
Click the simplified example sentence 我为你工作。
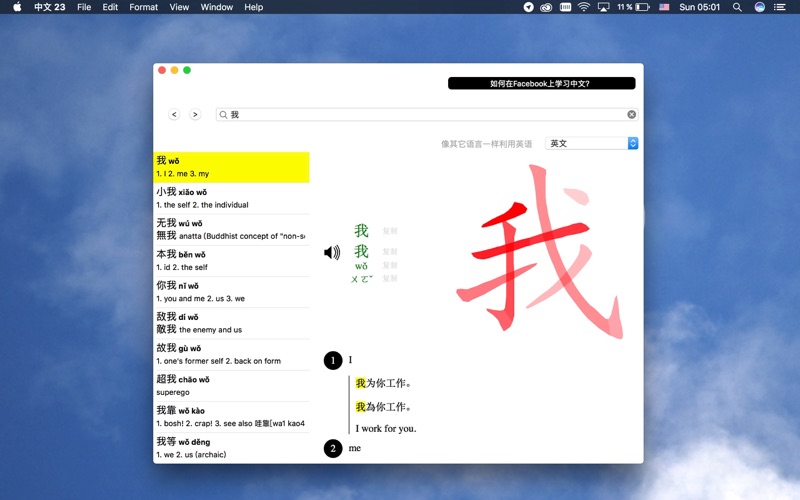[x=383, y=383]
